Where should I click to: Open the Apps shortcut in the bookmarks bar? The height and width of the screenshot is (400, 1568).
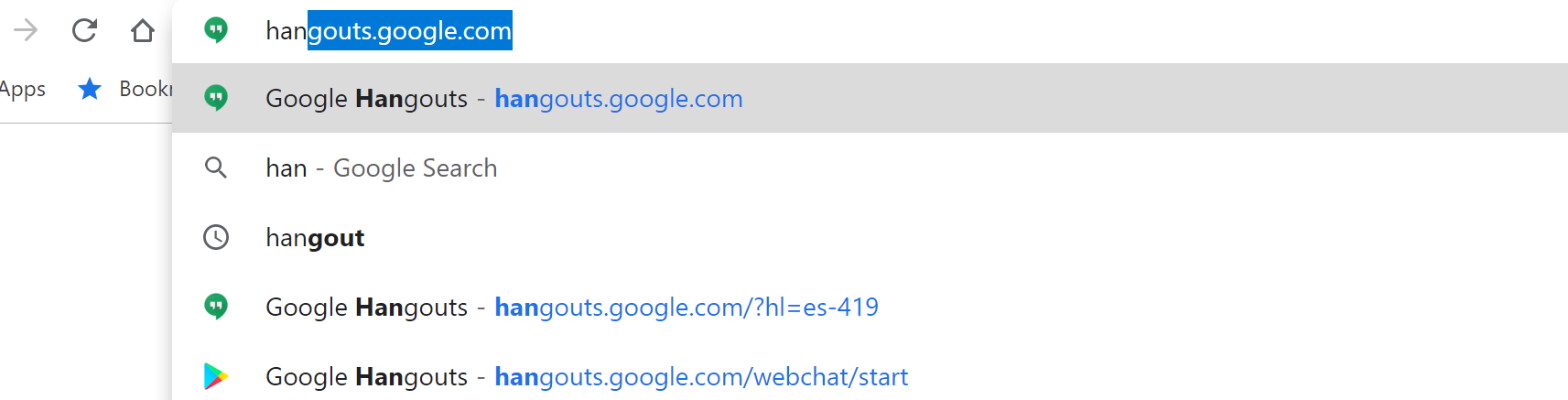pos(22,89)
